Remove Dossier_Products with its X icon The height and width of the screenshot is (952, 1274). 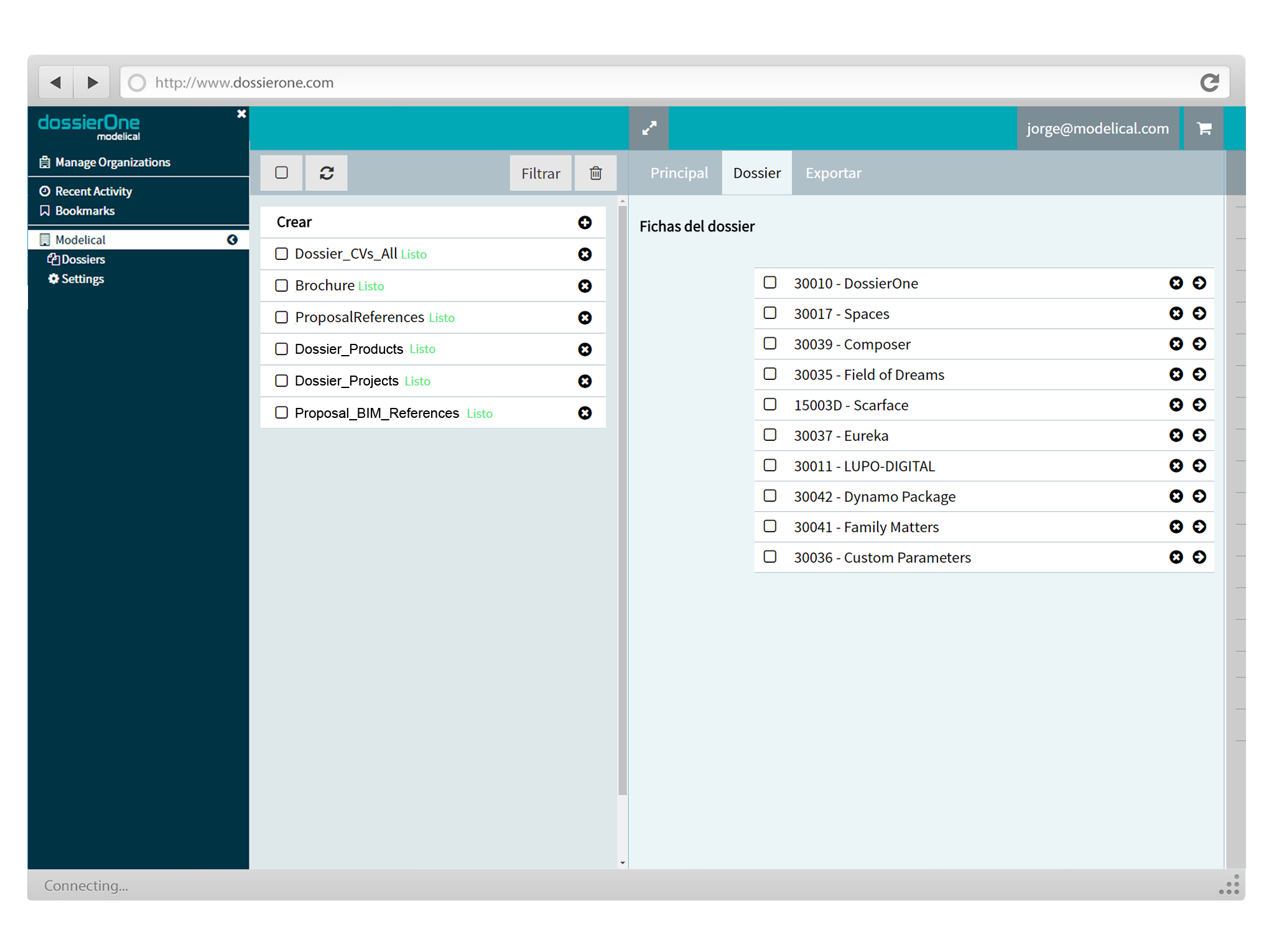[585, 349]
